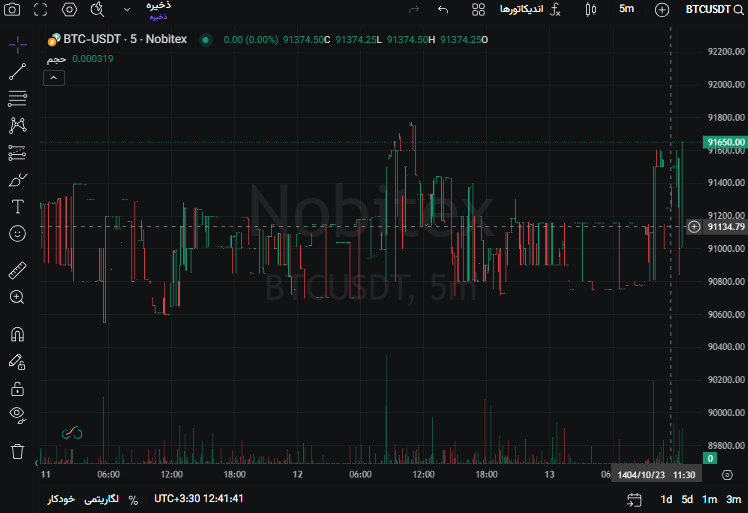Toggle magnet mode for drawings

[17, 334]
